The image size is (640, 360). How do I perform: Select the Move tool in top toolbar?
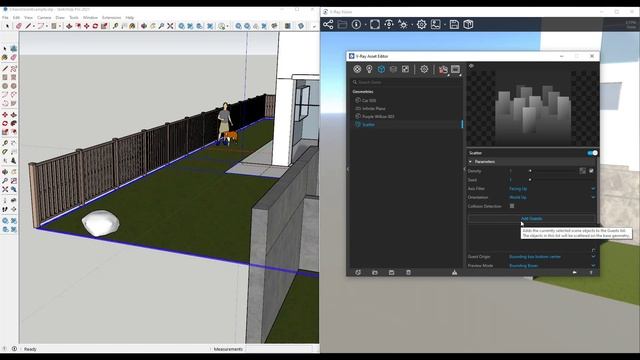87,26
